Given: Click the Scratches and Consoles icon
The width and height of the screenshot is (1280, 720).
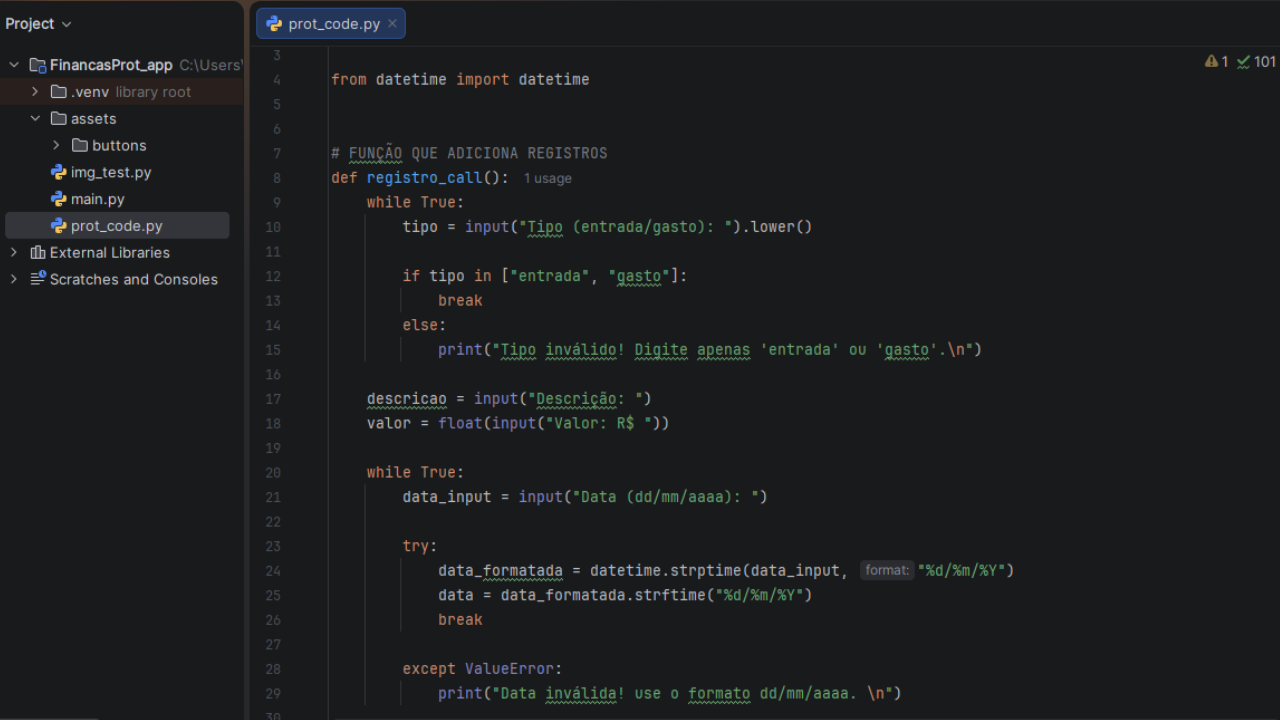Looking at the screenshot, I should [38, 279].
